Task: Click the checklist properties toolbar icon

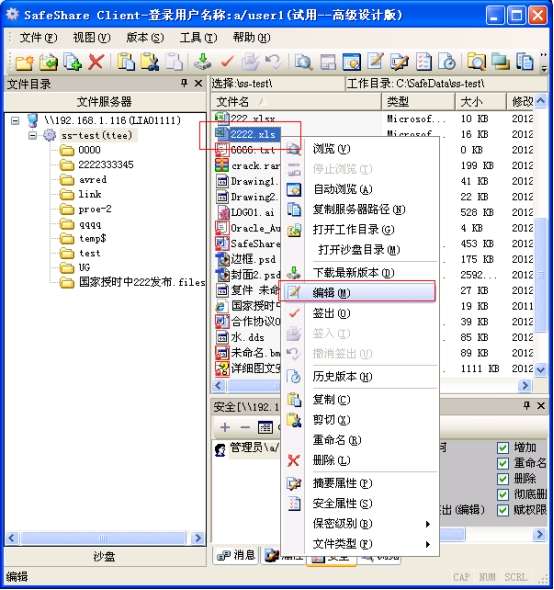Action: [423, 62]
